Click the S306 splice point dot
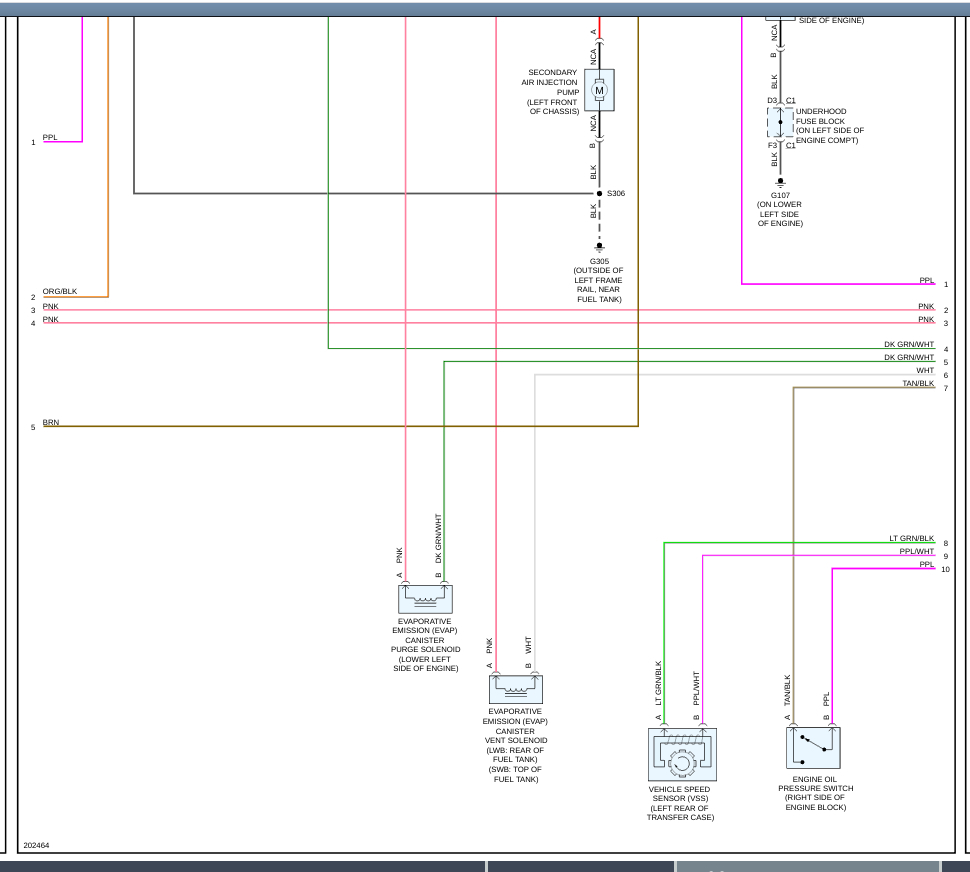Screen dimensions: 970x872 599,193
